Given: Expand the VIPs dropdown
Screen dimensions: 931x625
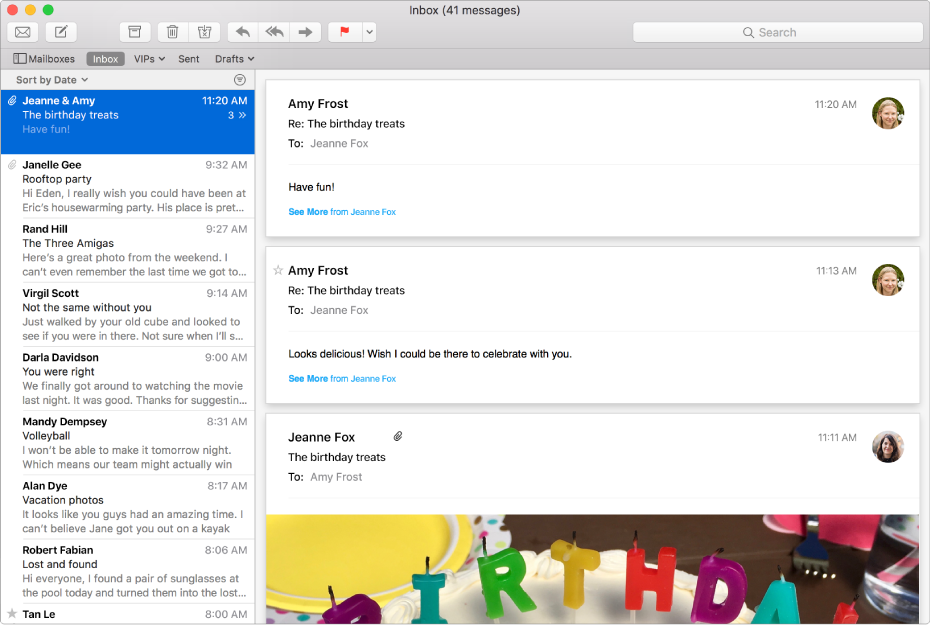Looking at the screenshot, I should (x=149, y=59).
